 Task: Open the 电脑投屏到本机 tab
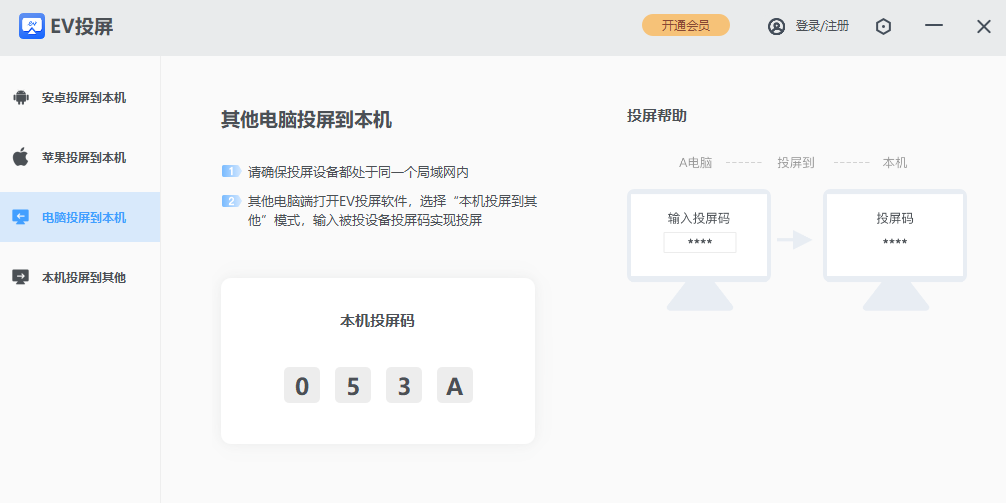point(84,217)
